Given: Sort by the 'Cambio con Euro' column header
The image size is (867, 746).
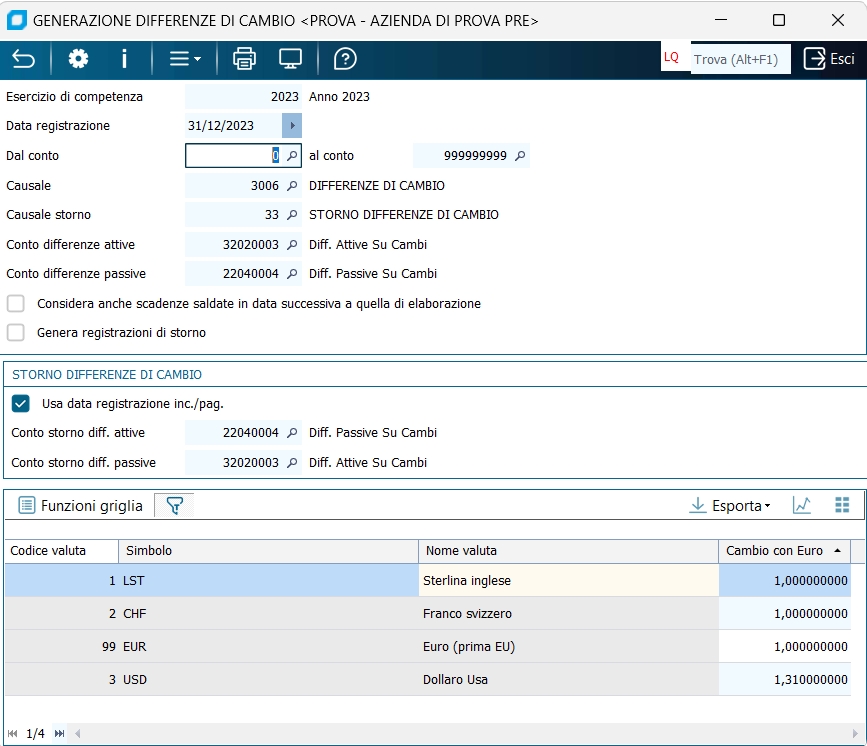Looking at the screenshot, I should click(x=775, y=551).
